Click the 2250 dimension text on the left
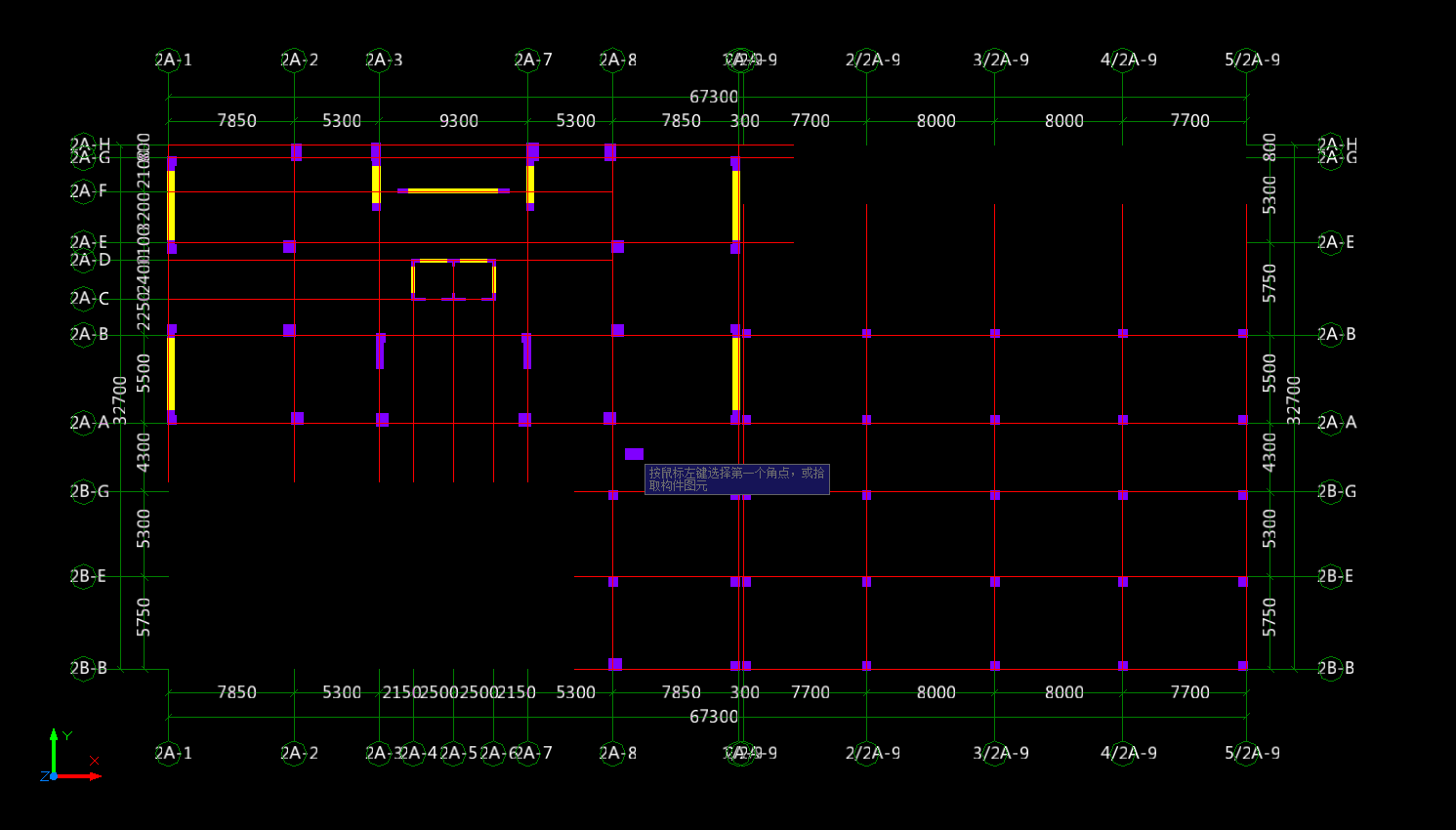 144,312
